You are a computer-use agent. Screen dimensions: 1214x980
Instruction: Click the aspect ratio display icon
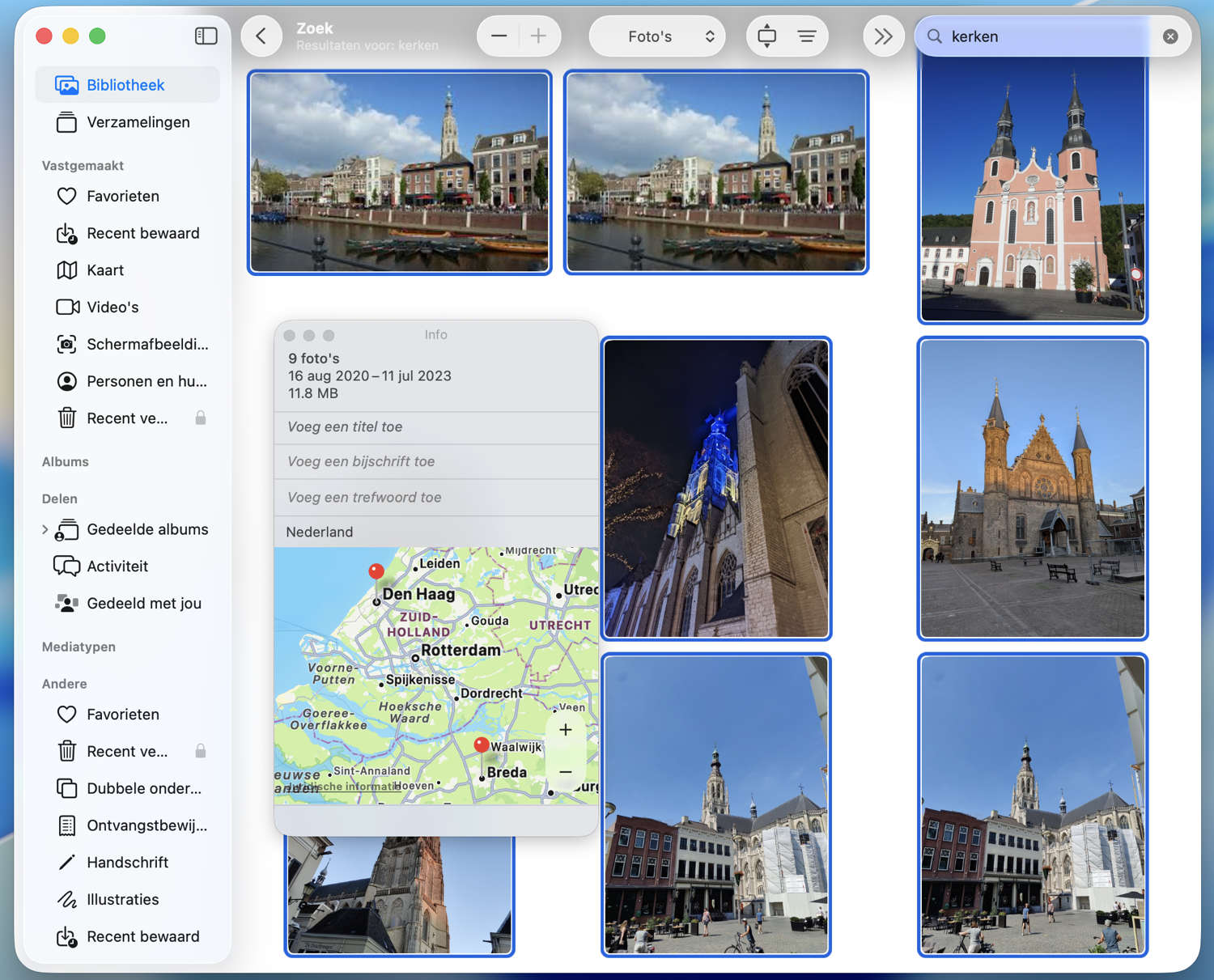[766, 36]
